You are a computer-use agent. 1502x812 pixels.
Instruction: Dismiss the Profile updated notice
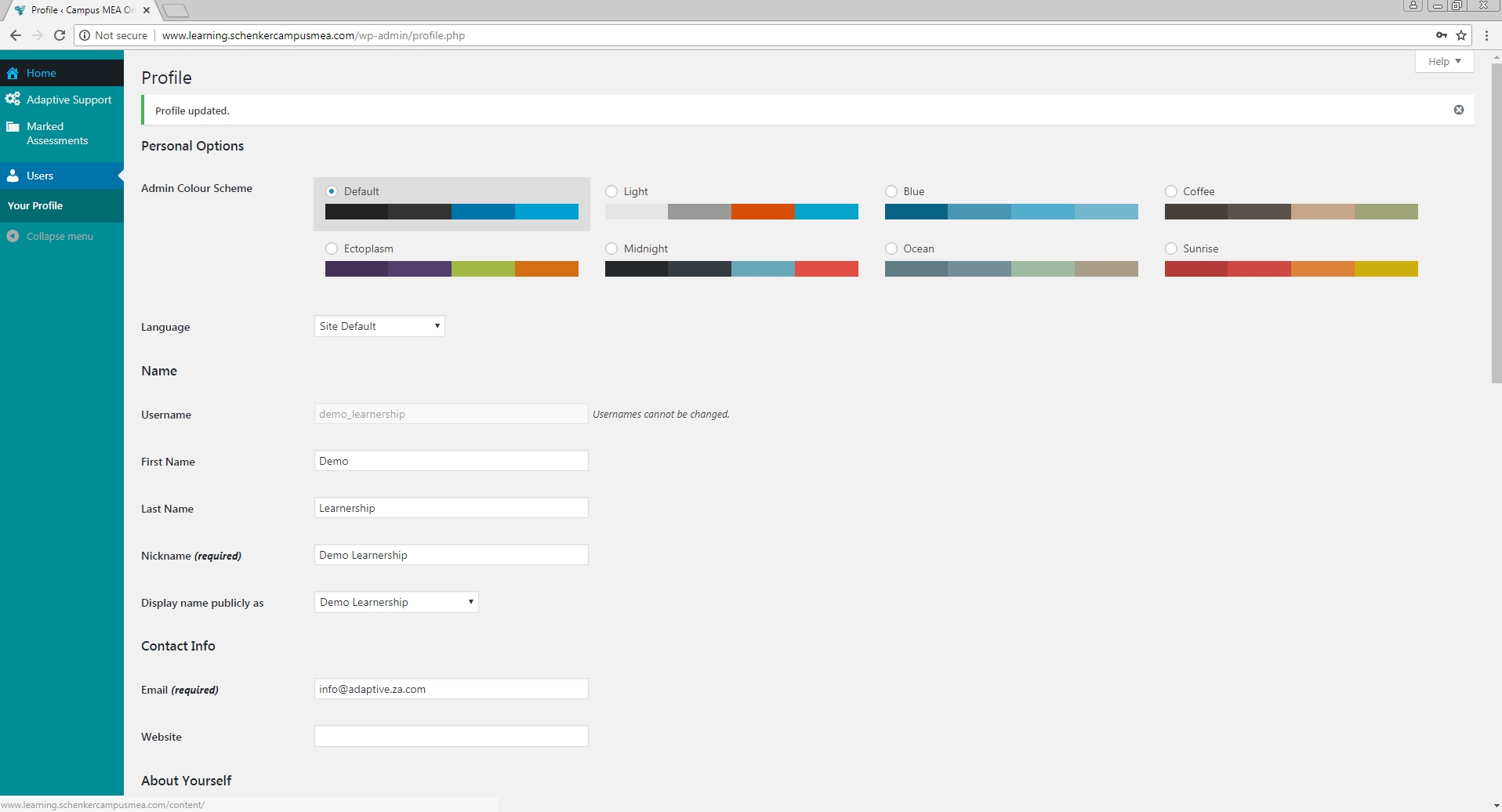1458,110
